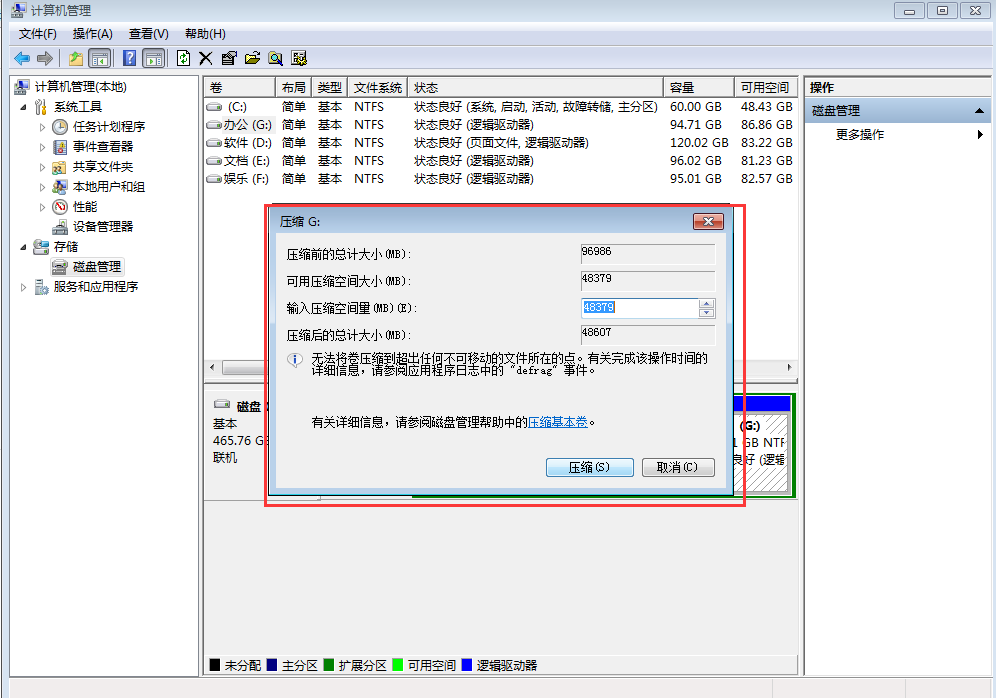Expand 服务和应用程序 in the tree
This screenshot has width=996, height=698.
[24, 287]
